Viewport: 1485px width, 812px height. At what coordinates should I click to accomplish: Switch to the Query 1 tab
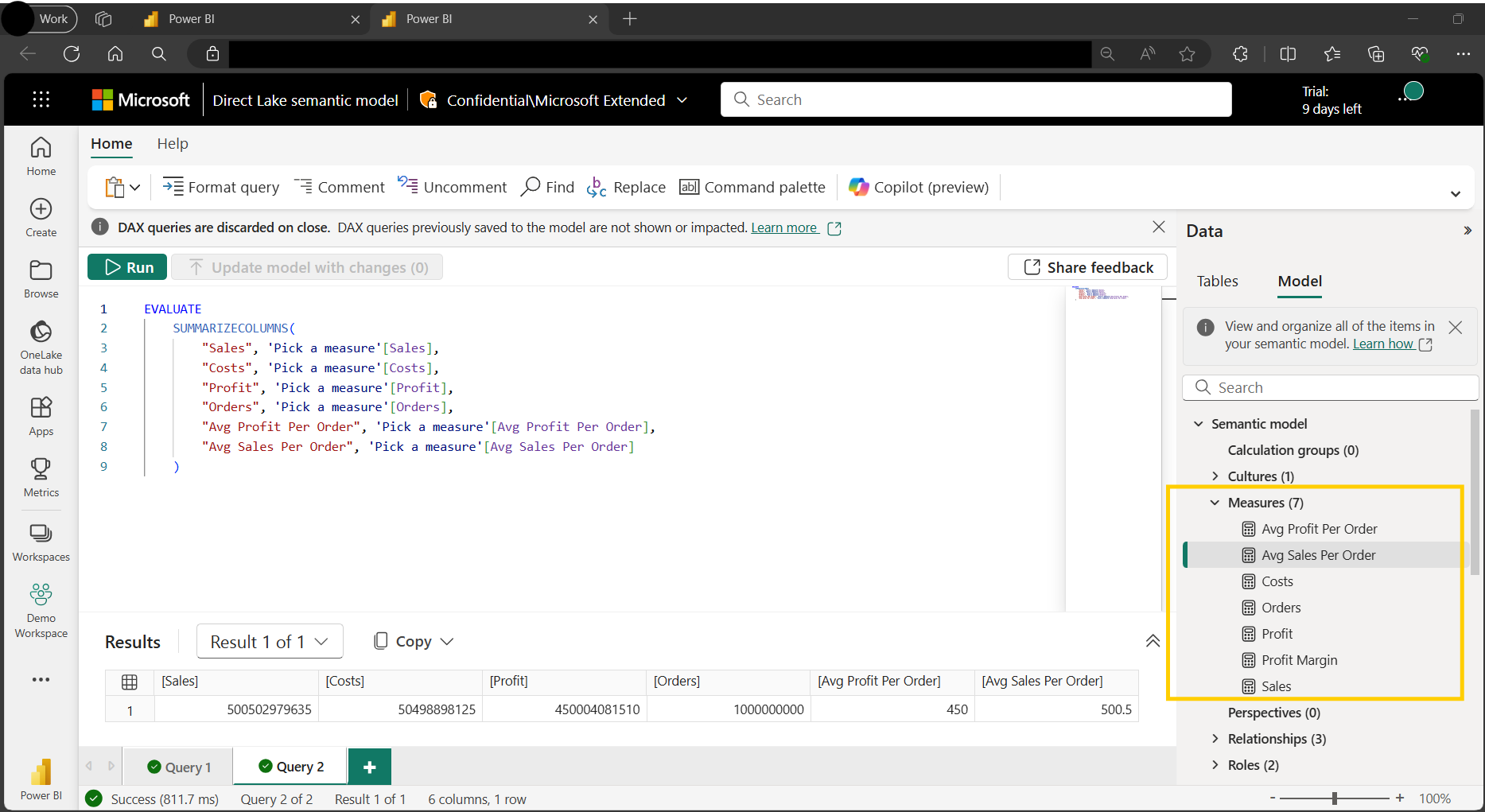click(180, 767)
